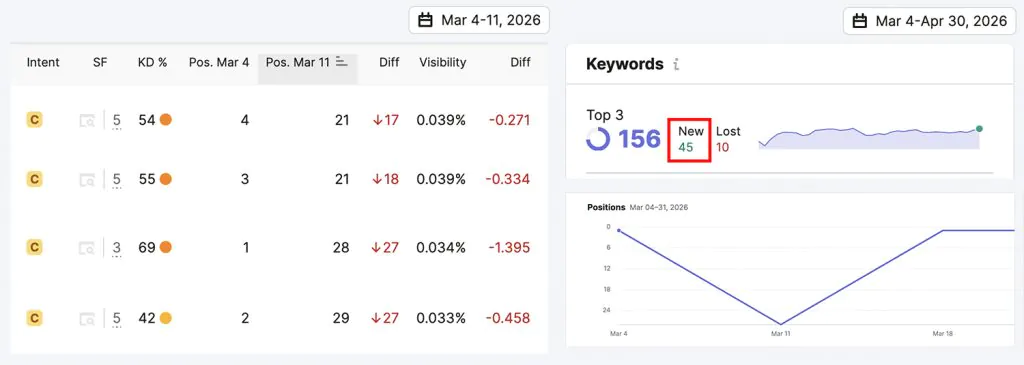The height and width of the screenshot is (365, 1024).
Task: Click the orange difficulty dot next to 69
Action: tap(166, 247)
